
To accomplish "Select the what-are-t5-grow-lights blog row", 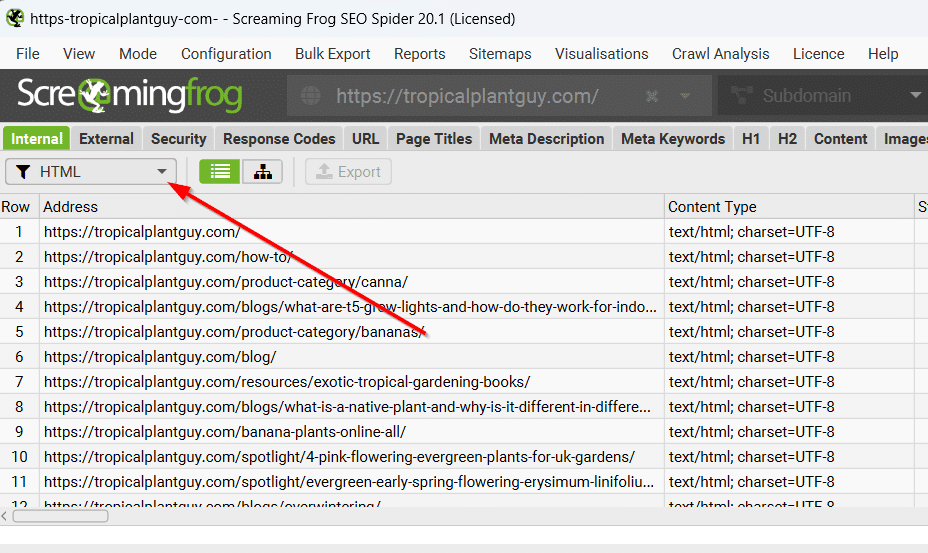I will (x=352, y=307).
